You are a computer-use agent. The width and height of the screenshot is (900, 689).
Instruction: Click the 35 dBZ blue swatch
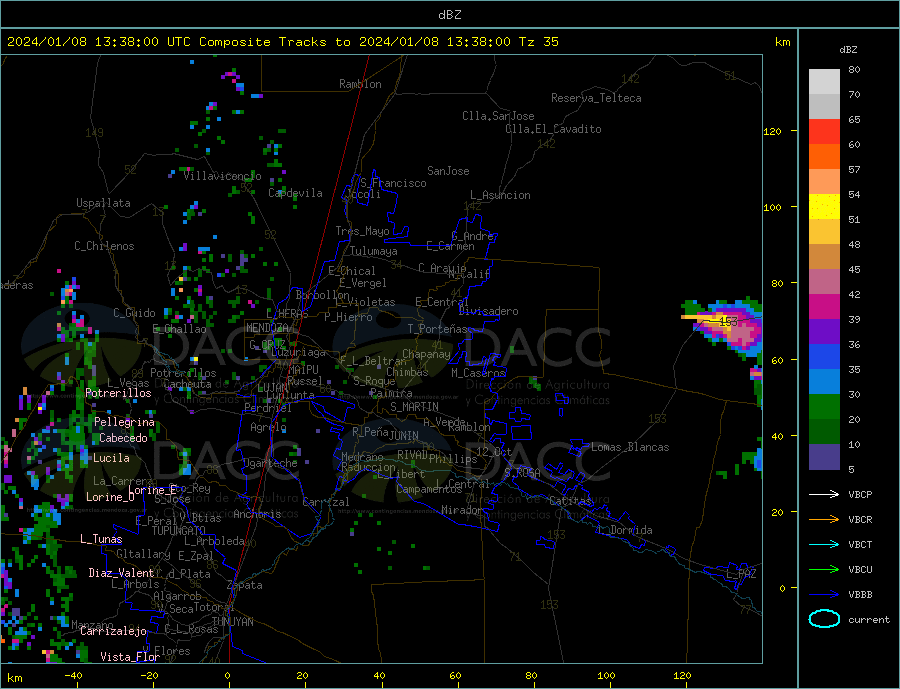click(824, 357)
